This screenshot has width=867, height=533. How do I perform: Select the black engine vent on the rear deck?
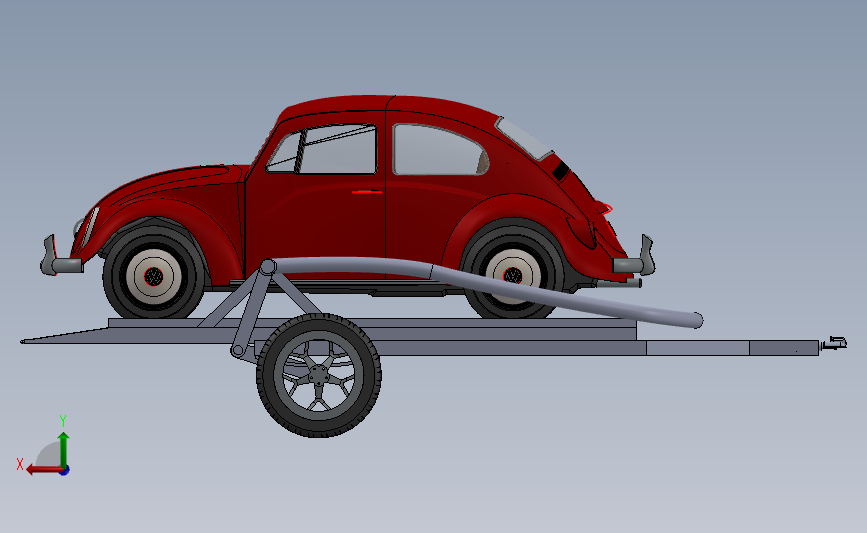tap(561, 170)
